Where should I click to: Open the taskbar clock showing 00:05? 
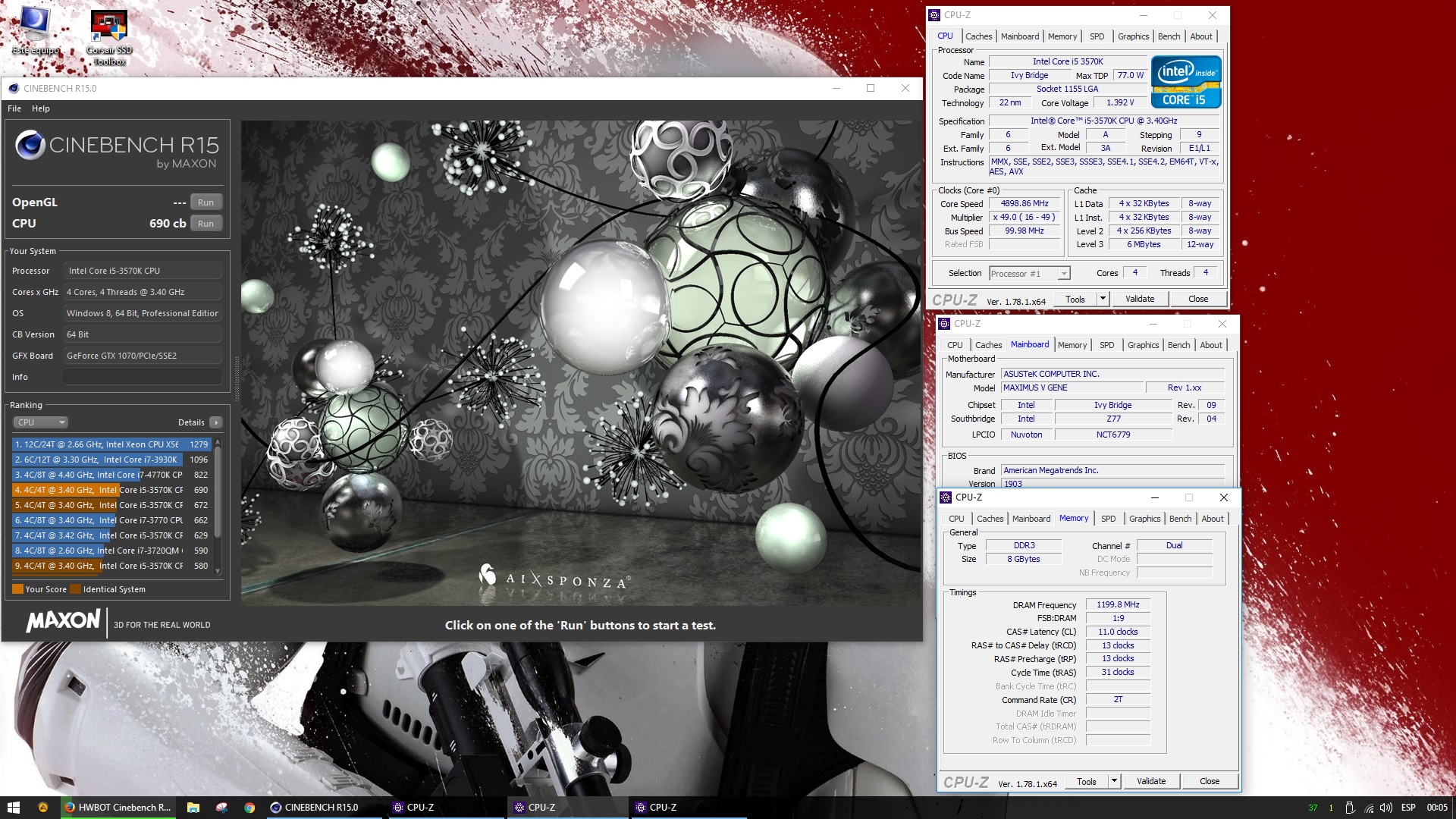pos(1436,808)
